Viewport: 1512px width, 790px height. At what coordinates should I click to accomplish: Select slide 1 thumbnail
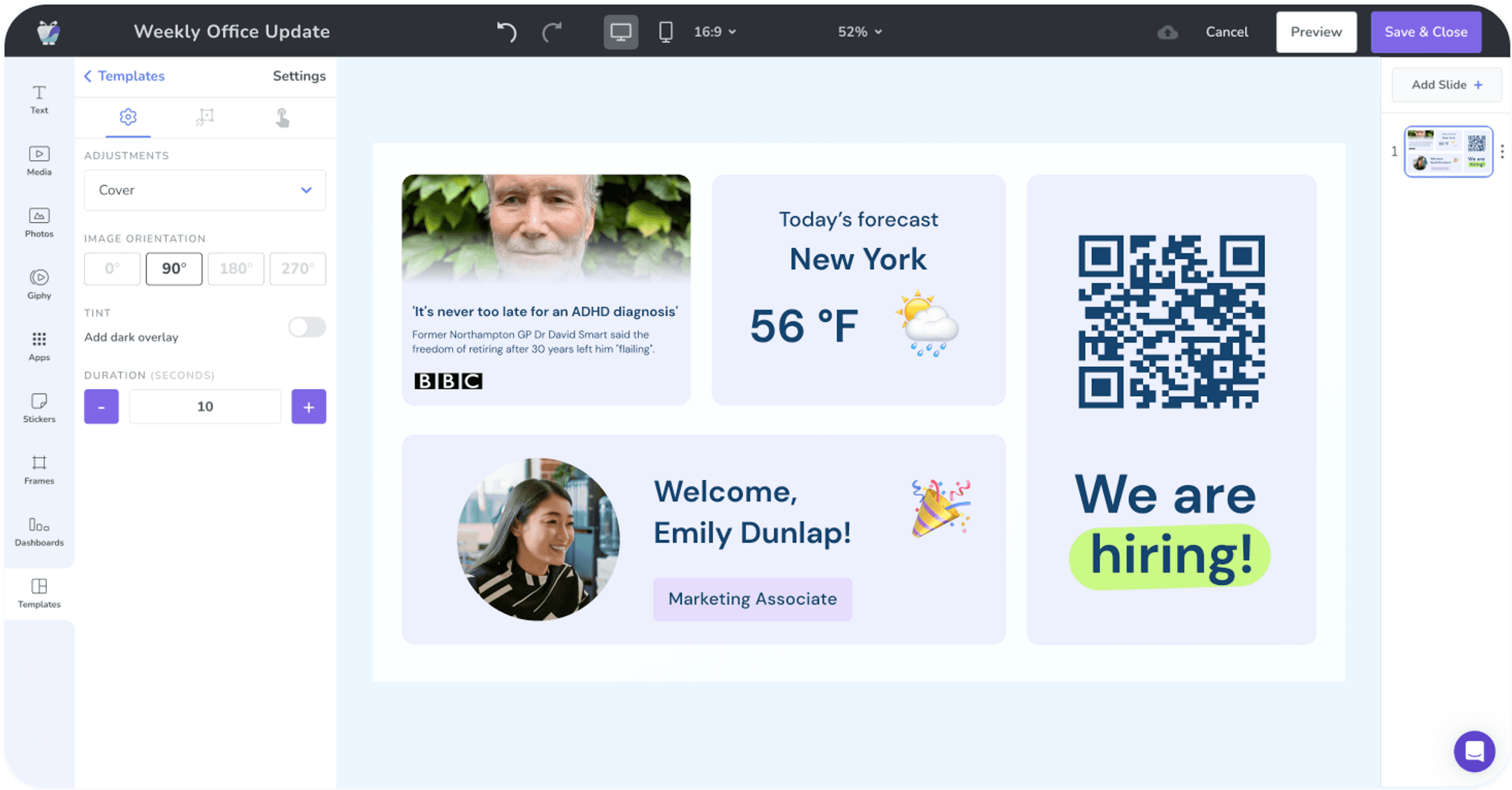[x=1448, y=151]
